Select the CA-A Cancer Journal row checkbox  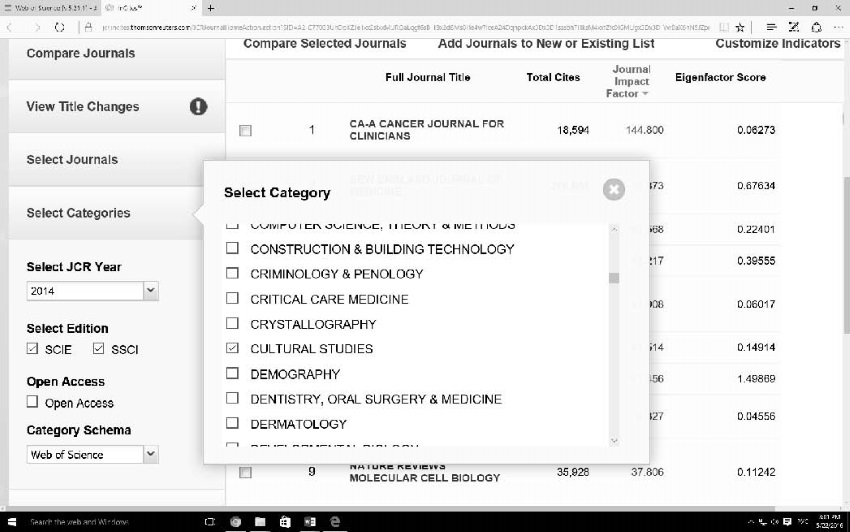pos(246,130)
